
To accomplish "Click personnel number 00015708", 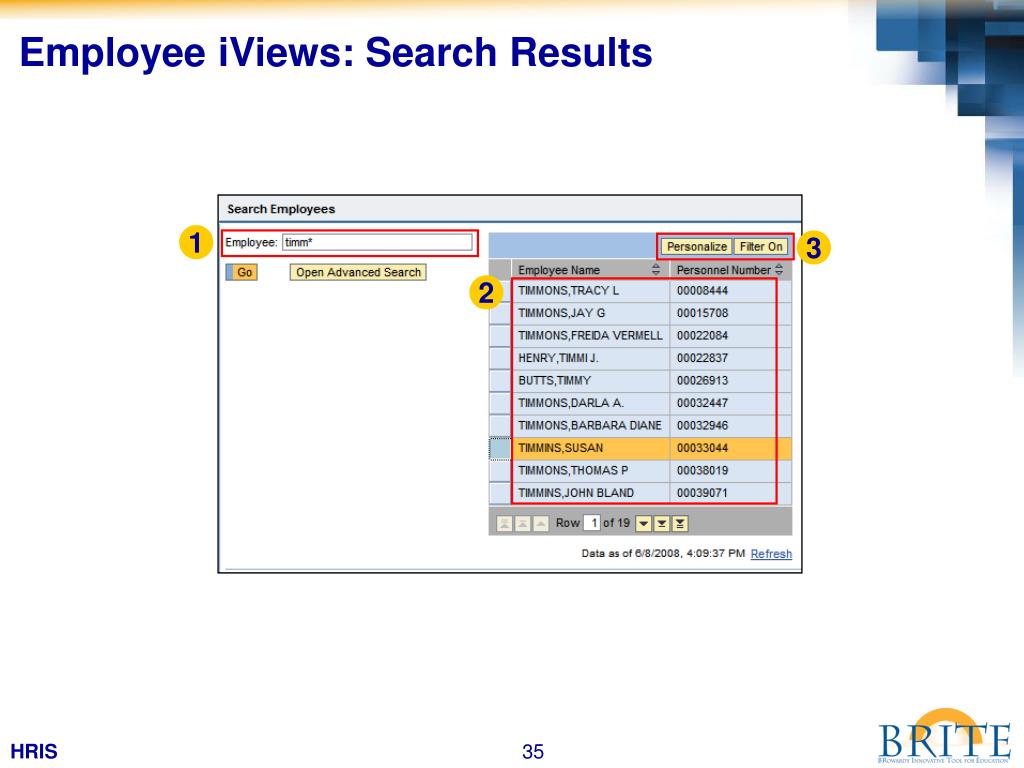I will (702, 313).
